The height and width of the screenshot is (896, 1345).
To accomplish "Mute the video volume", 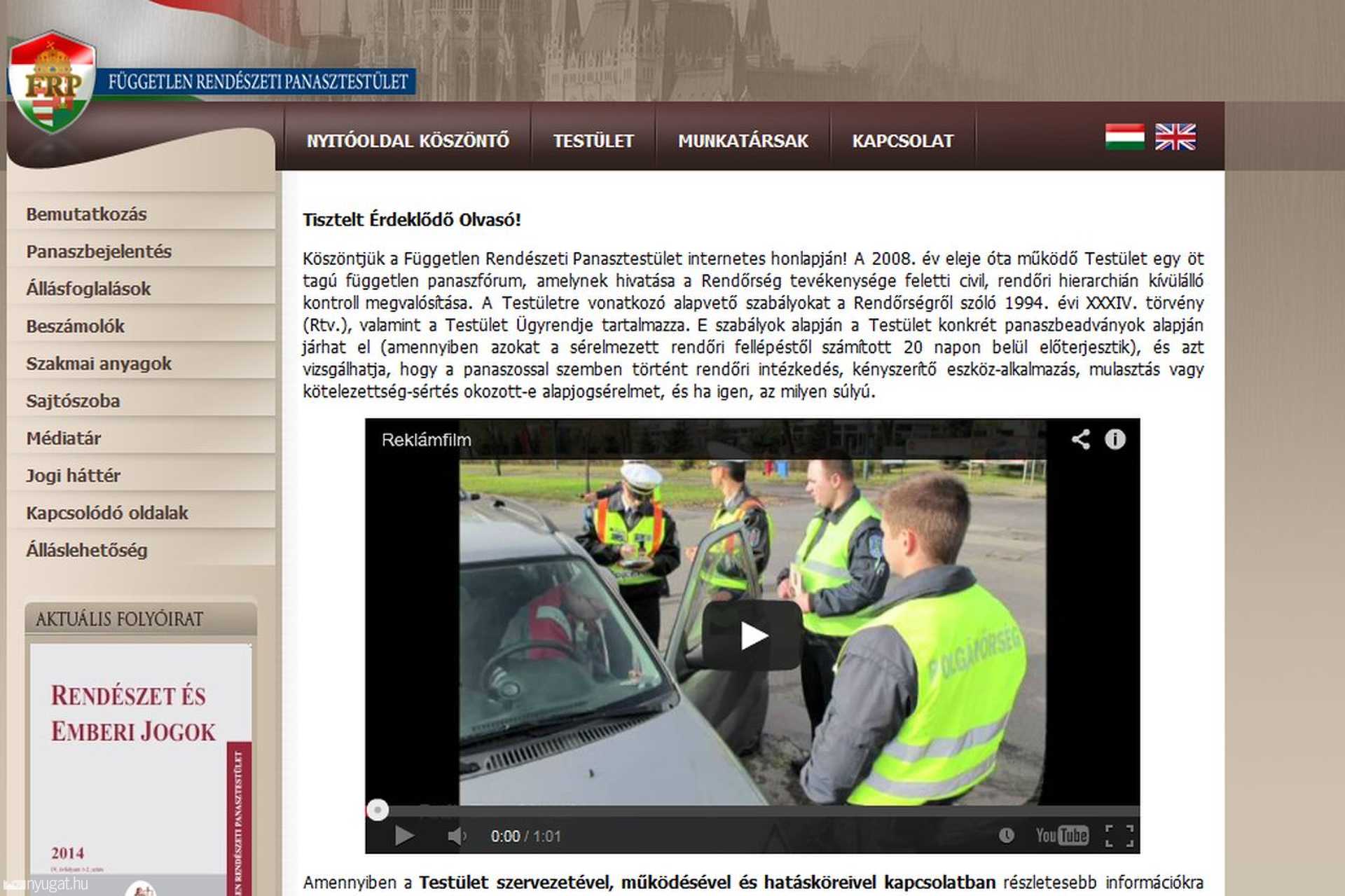I will pos(457,836).
